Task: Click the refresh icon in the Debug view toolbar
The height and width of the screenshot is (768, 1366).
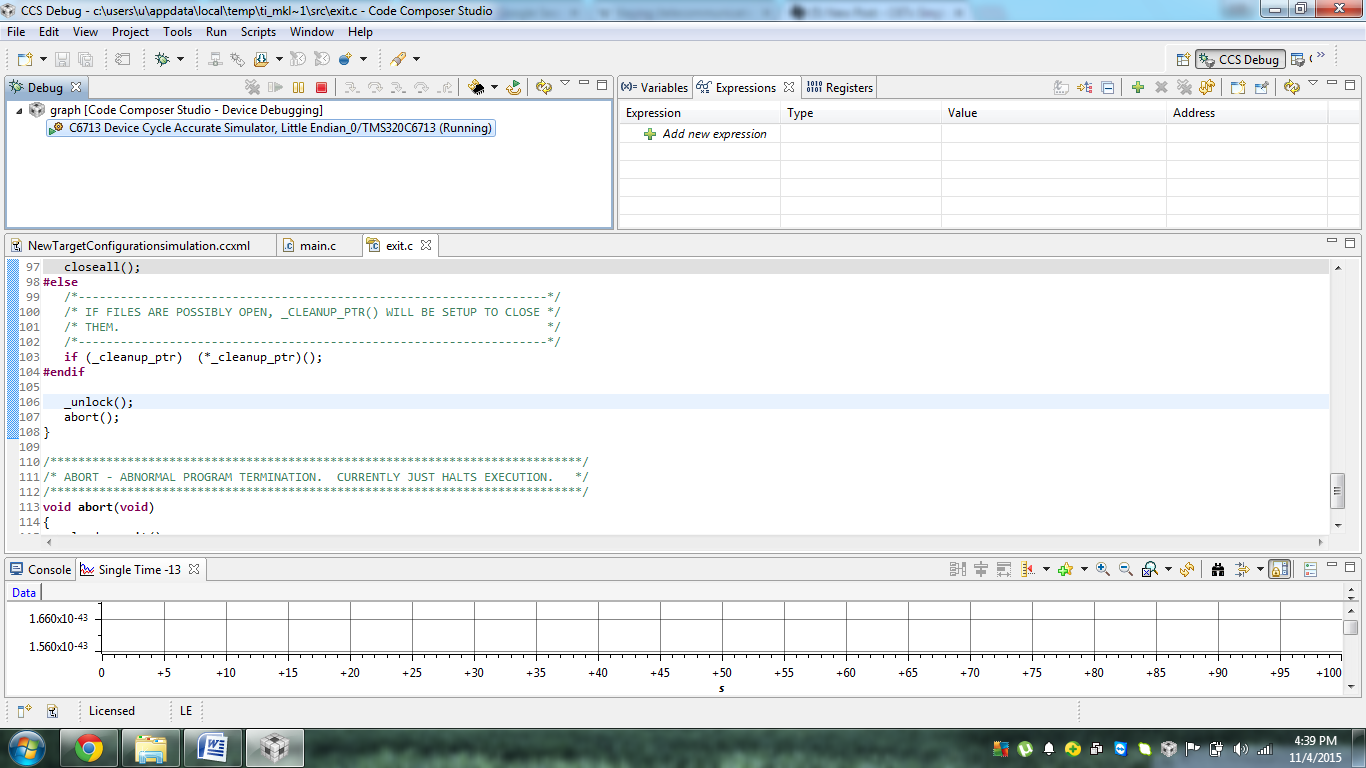Action: pyautogui.click(x=544, y=88)
